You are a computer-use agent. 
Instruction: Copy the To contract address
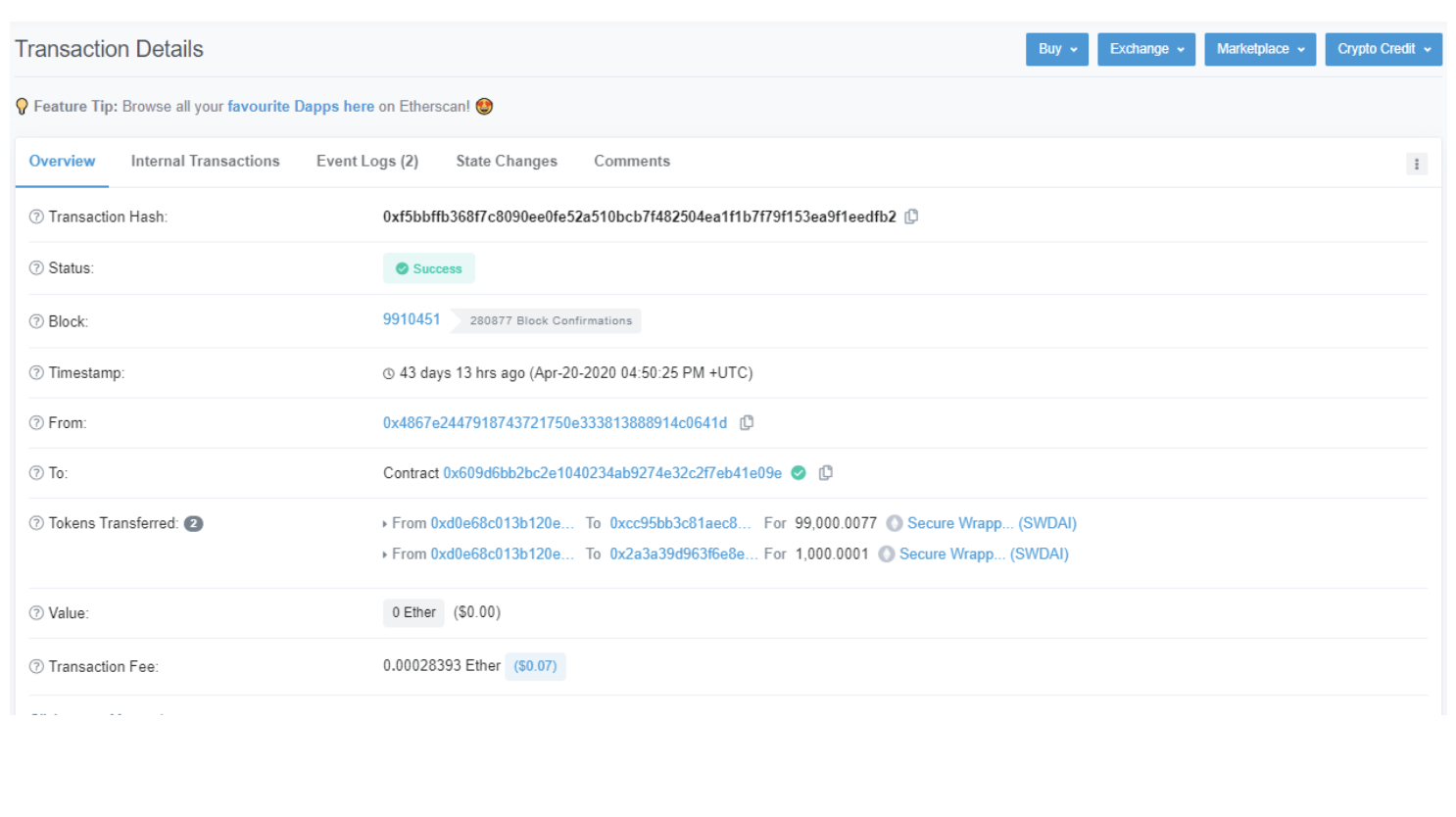pyautogui.click(x=826, y=473)
